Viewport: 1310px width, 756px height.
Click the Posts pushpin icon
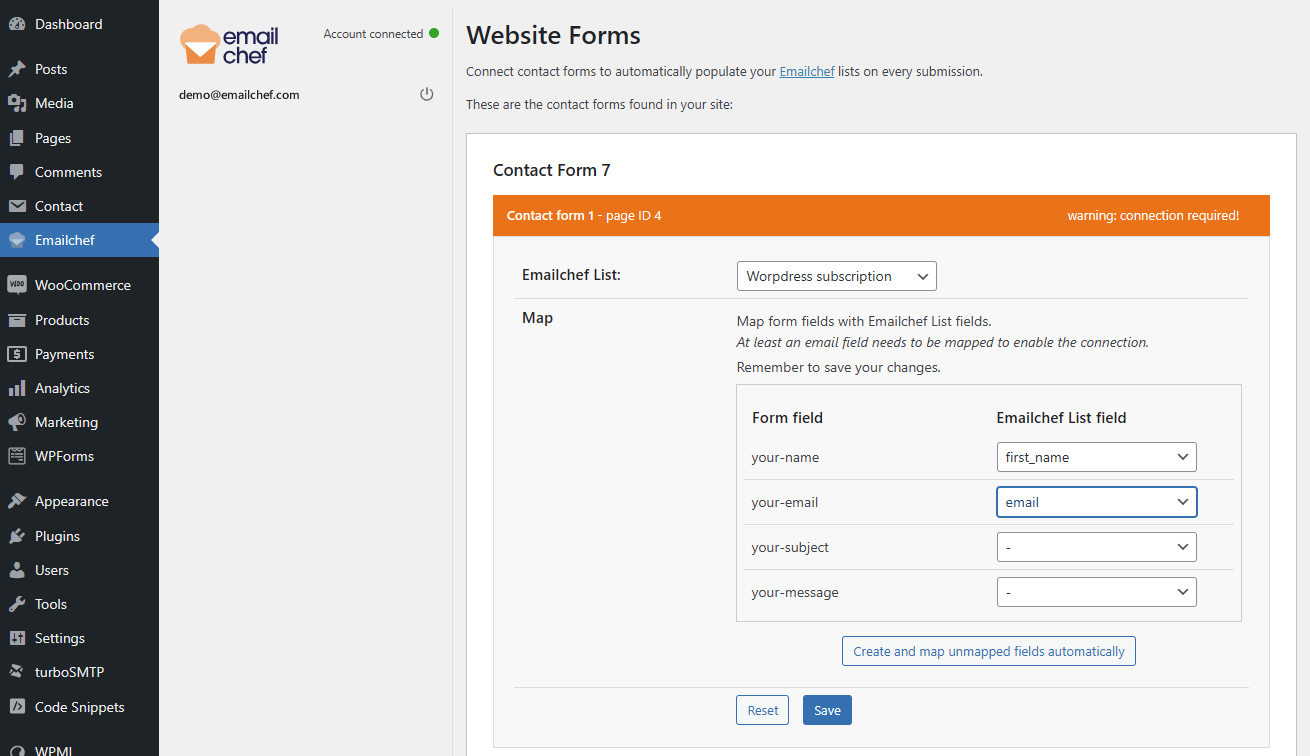point(17,69)
